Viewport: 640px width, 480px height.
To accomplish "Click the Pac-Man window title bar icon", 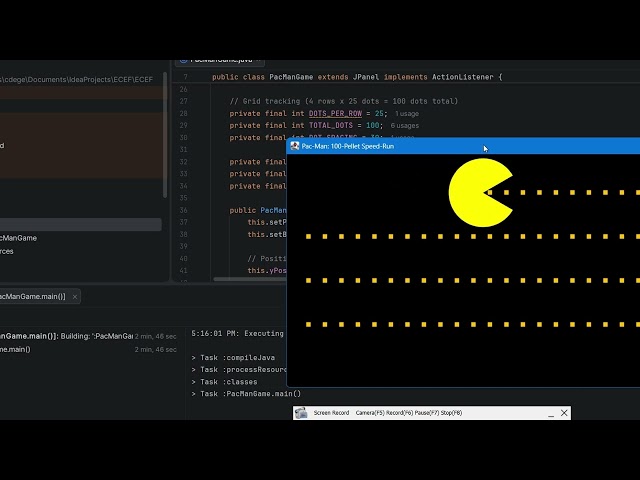I will click(x=295, y=146).
